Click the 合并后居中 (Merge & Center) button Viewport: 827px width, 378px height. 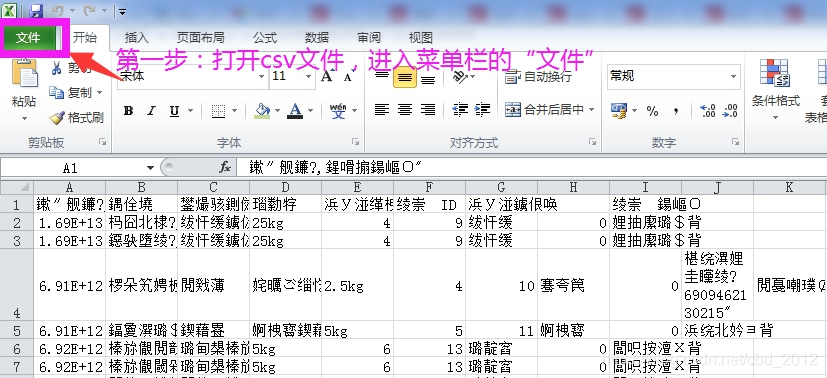pos(544,110)
